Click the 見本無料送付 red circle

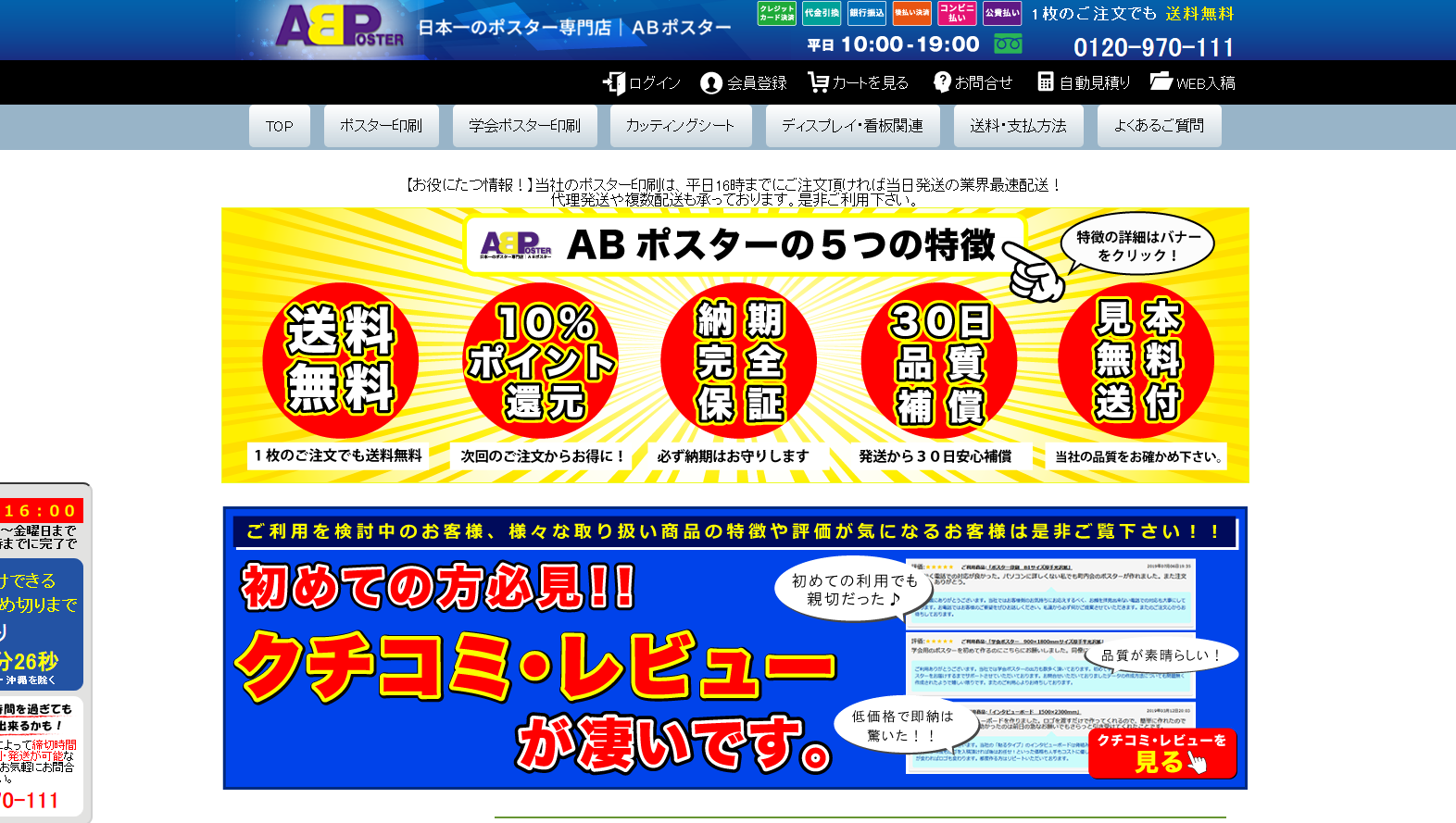tap(1136, 360)
